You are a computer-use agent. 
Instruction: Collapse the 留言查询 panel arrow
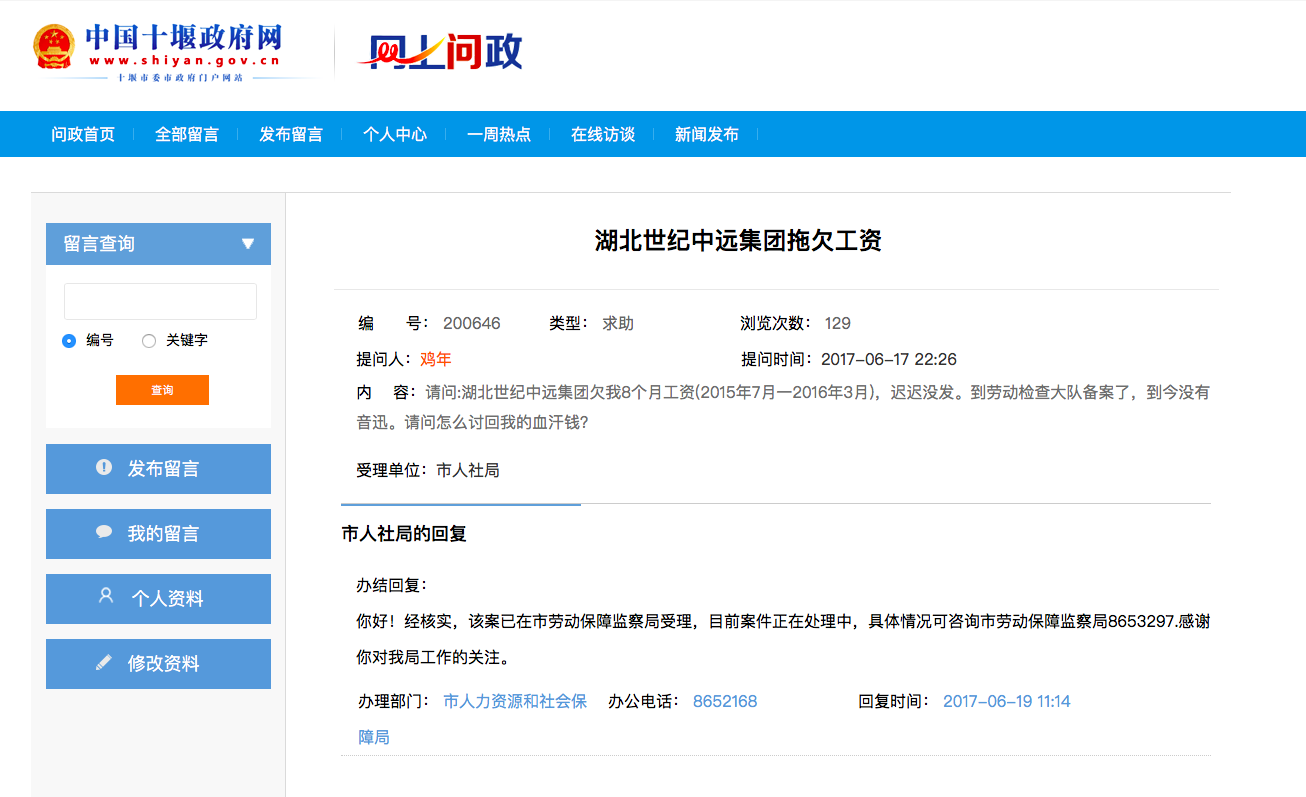[x=248, y=244]
